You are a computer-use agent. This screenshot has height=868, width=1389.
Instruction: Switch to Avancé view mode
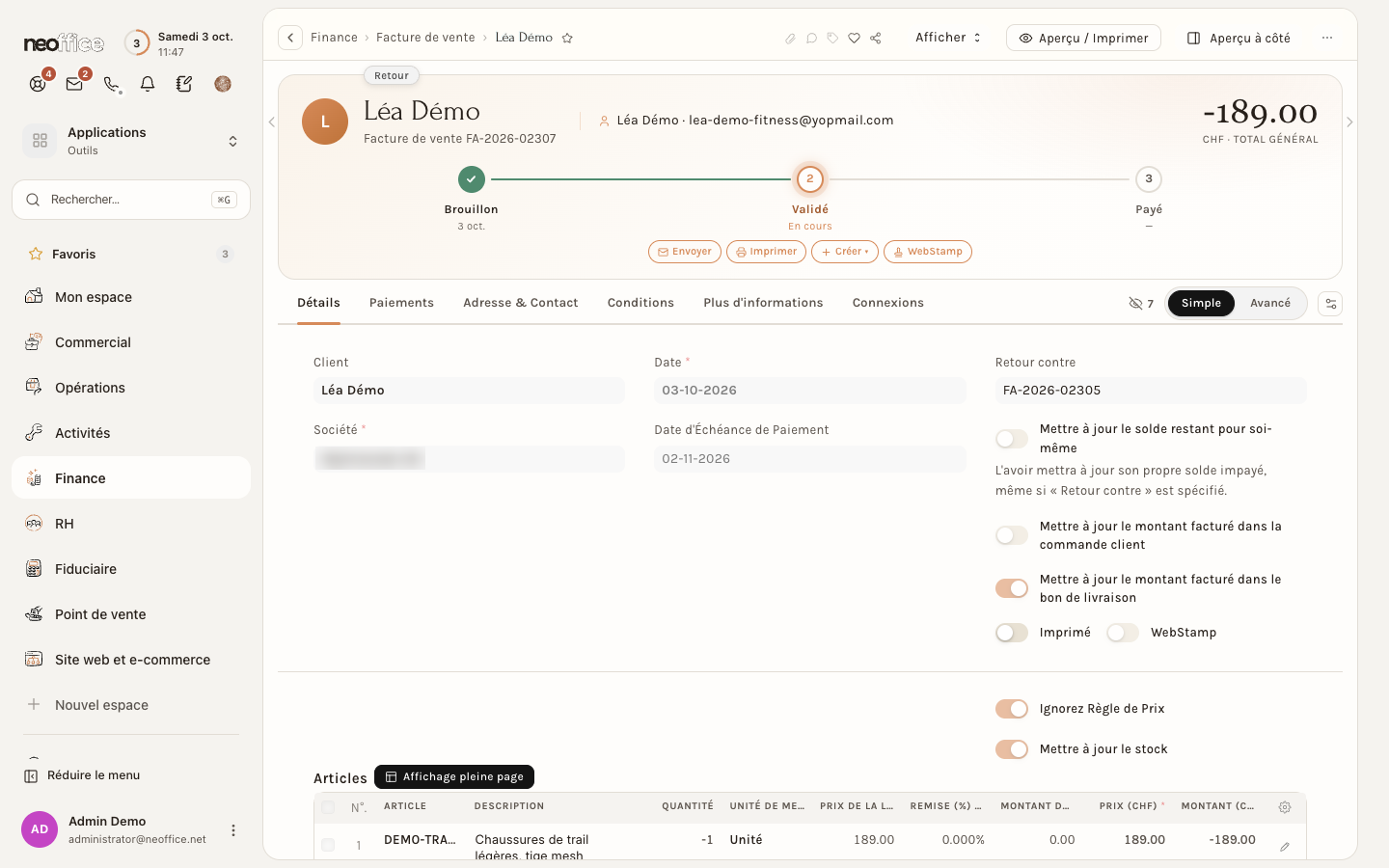1270,304
